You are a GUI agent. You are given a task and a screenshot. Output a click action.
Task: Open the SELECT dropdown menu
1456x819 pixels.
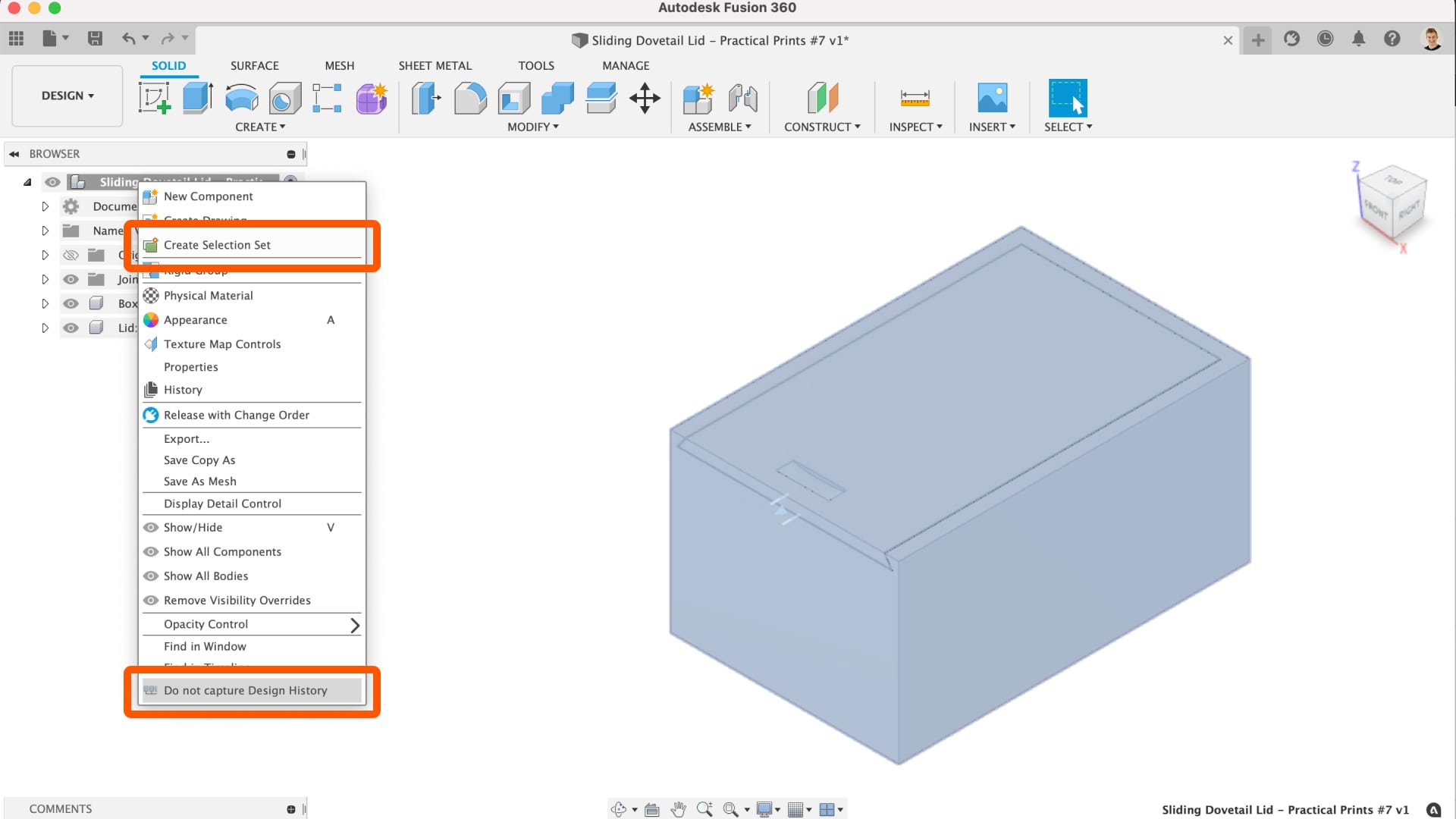click(x=1068, y=127)
